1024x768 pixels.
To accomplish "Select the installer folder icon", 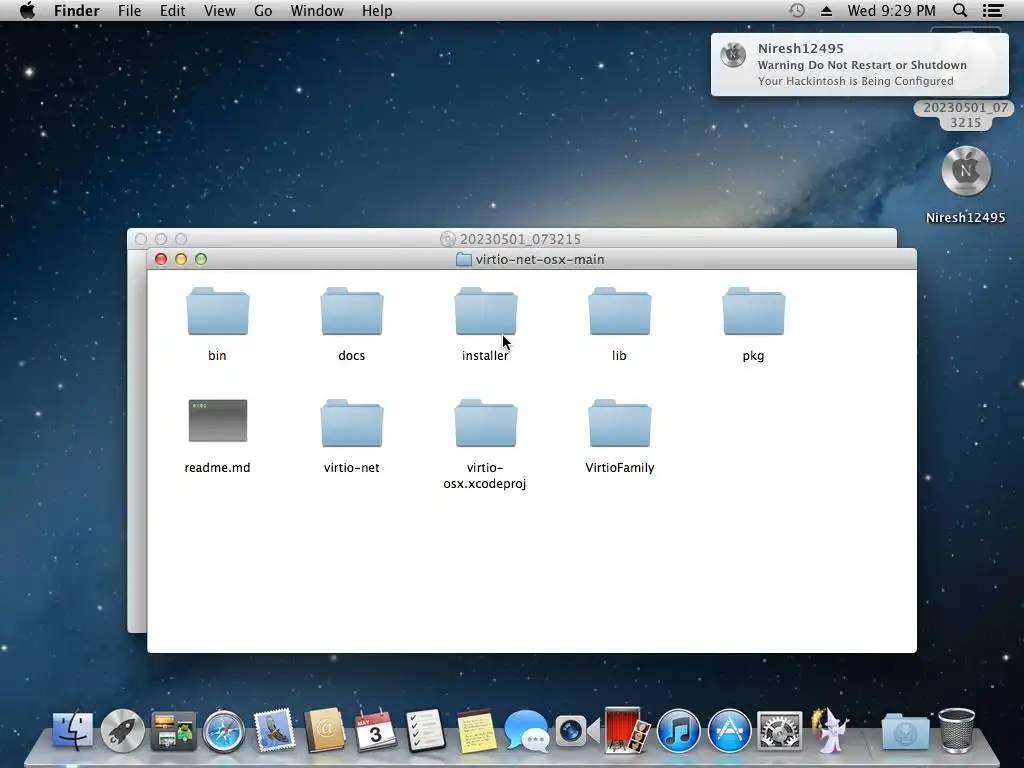I will pos(485,312).
